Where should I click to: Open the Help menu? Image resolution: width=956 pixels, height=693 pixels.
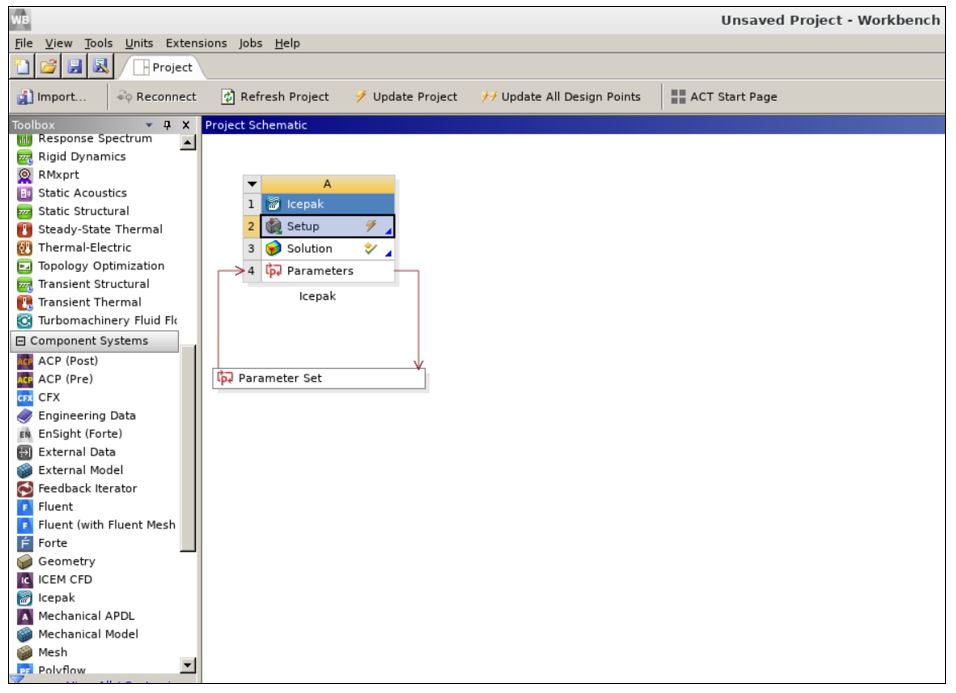[287, 43]
